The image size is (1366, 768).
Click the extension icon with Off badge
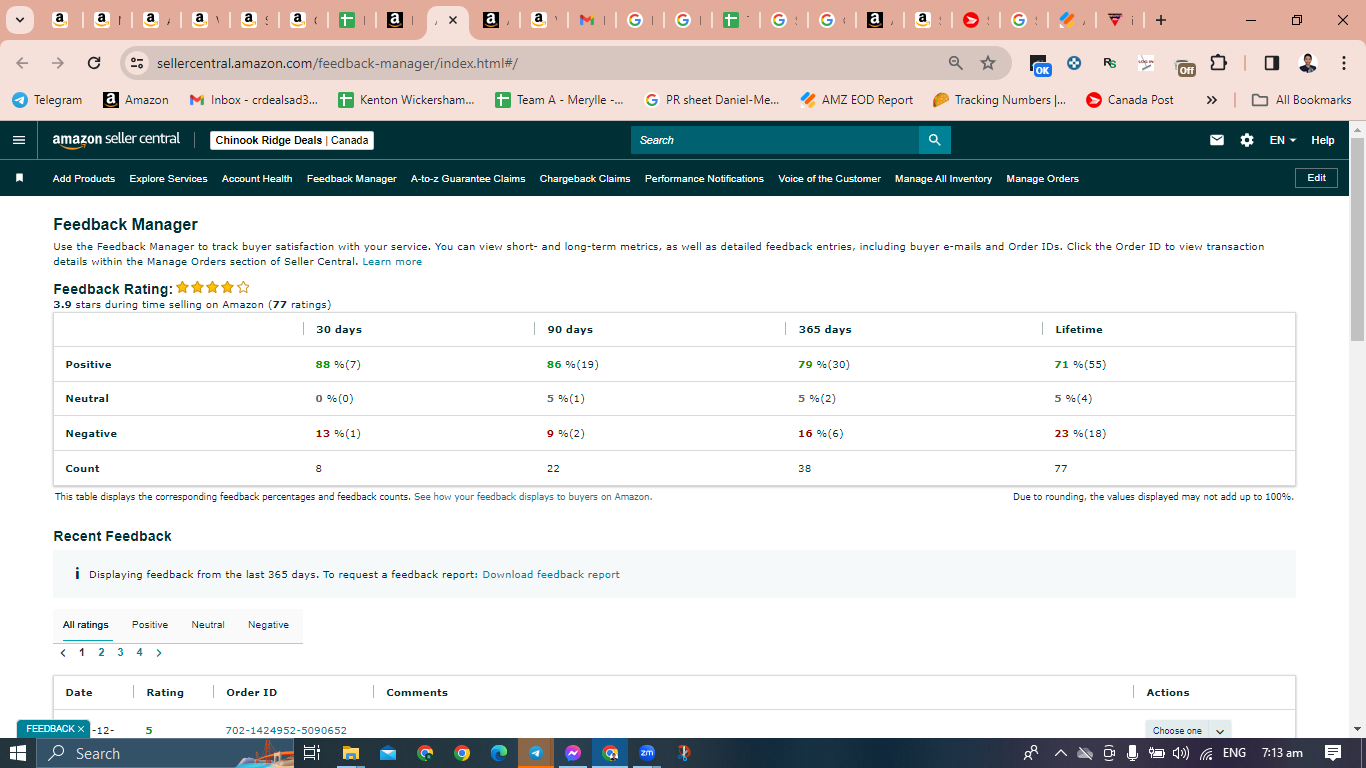(x=1184, y=66)
